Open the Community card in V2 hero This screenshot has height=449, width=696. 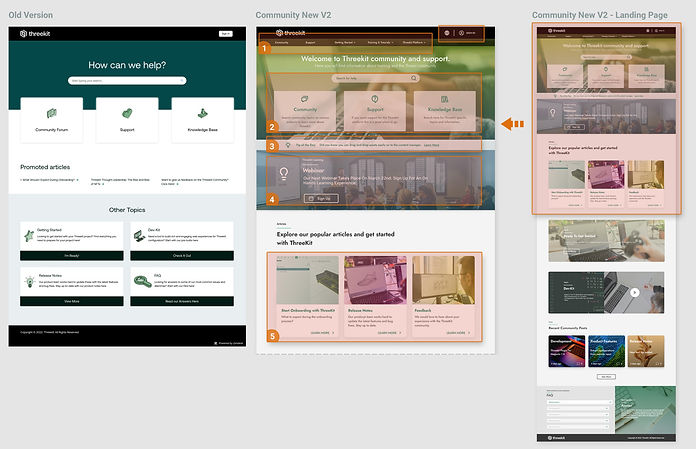pyautogui.click(x=305, y=111)
